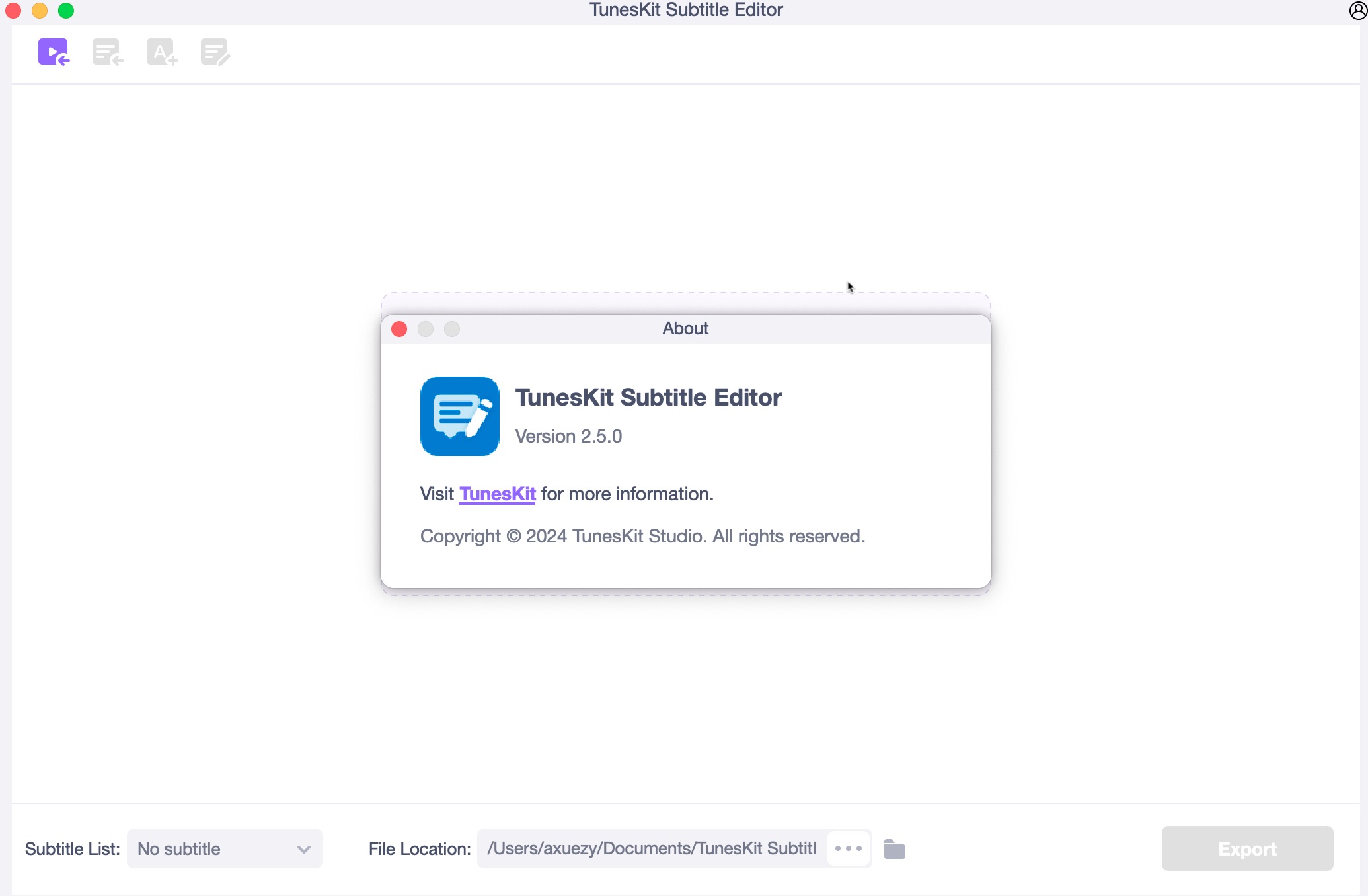
Task: Click the TunesKit Subtitle Editor app logo
Action: point(460,416)
